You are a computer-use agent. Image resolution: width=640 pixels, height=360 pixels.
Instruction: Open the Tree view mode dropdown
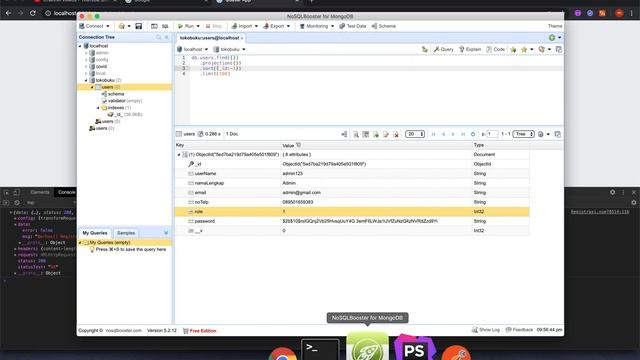[x=524, y=134]
